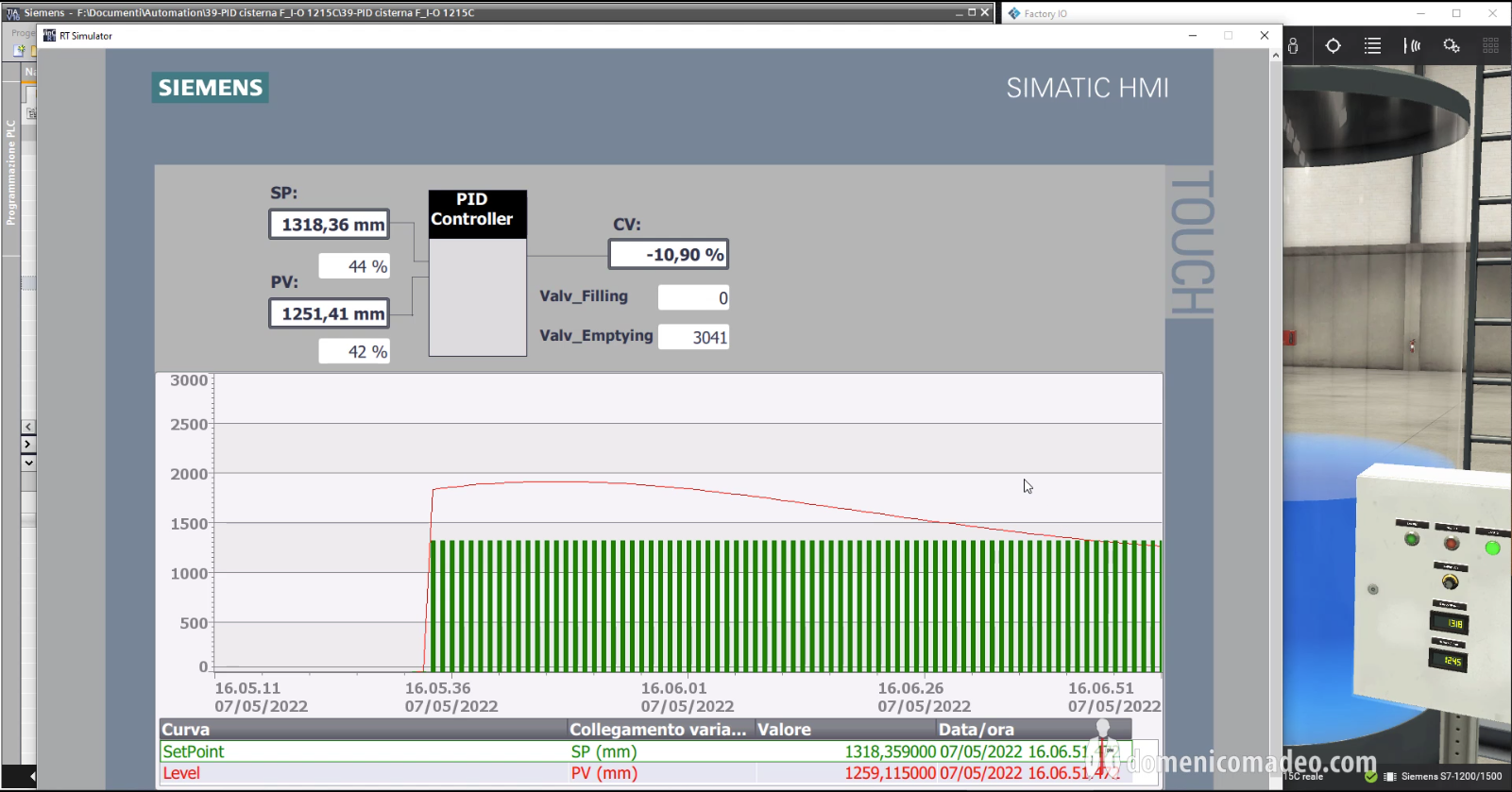Click the Factory IO sensors icon

tap(1412, 46)
